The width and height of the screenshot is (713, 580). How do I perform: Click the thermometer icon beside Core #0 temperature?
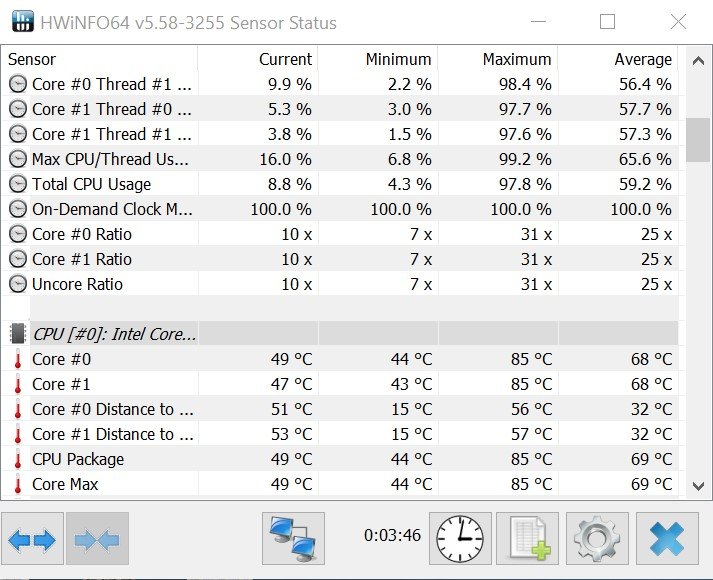[18, 359]
